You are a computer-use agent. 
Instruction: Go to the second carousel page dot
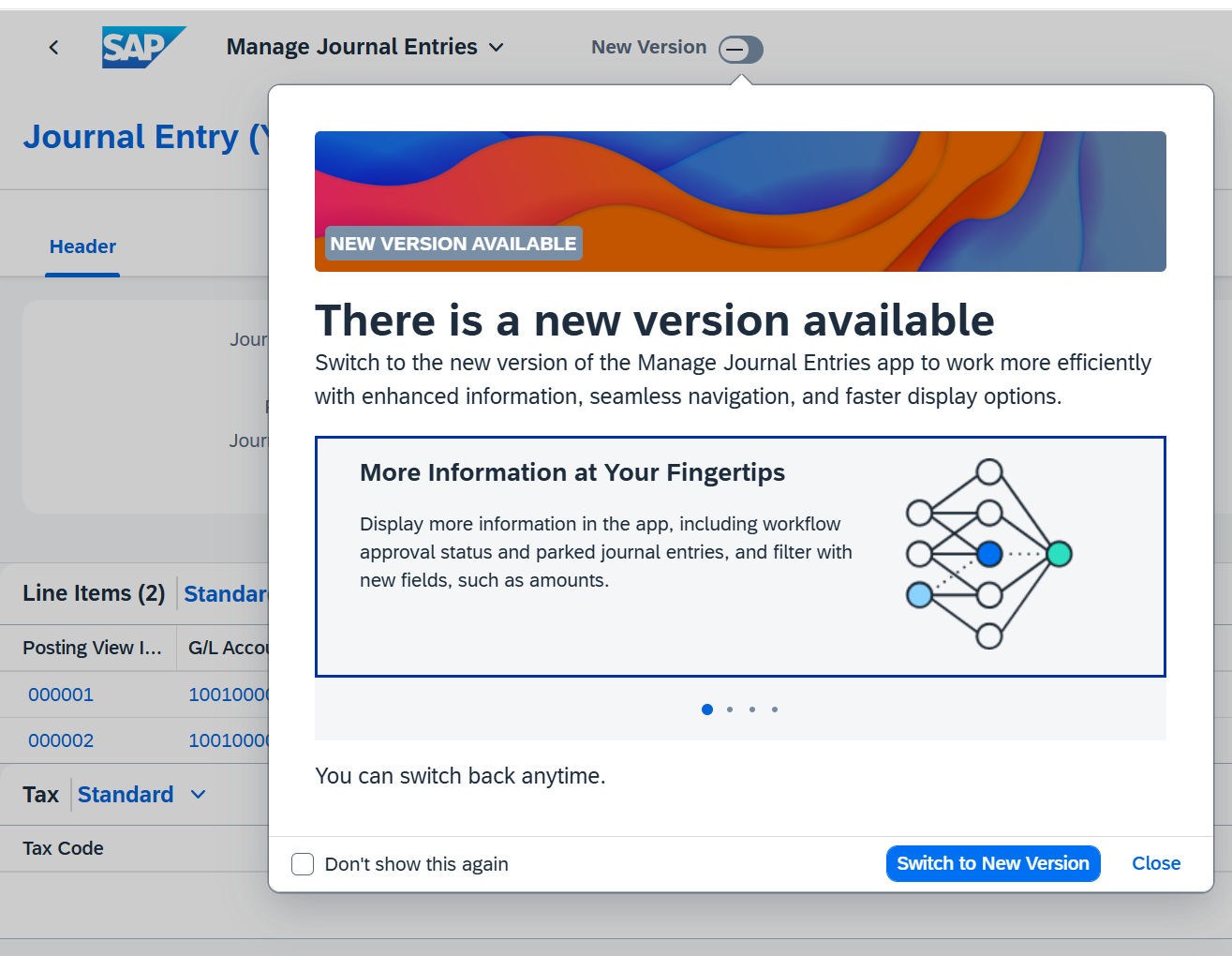(x=730, y=710)
